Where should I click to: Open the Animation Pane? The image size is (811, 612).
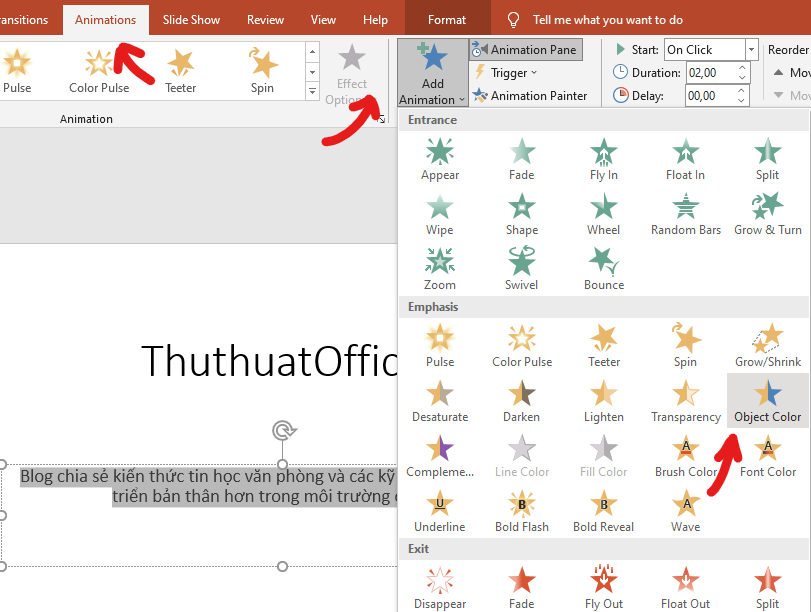pos(525,49)
